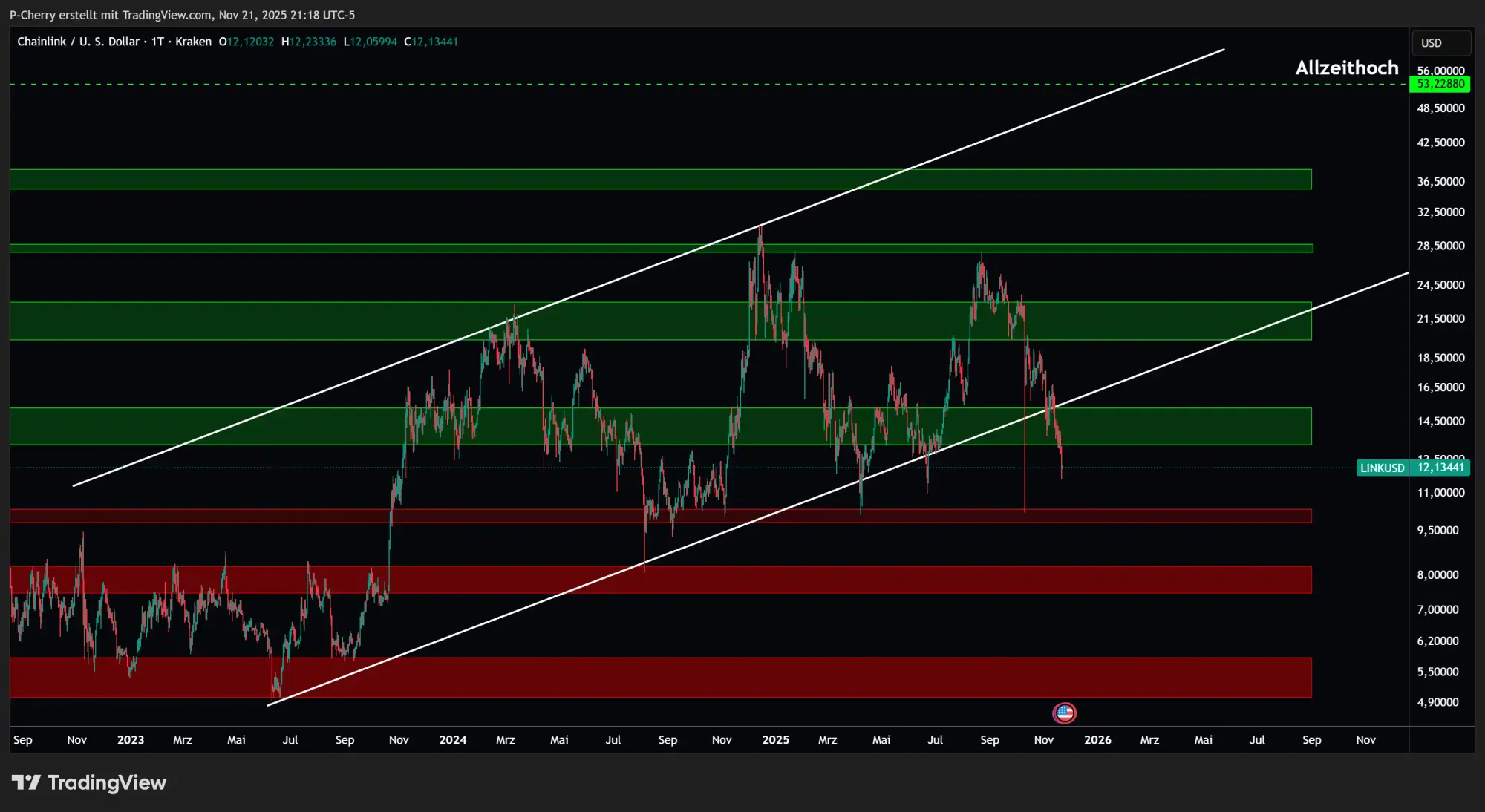Click the 2026 label on the time axis
The image size is (1485, 812).
(1097, 740)
